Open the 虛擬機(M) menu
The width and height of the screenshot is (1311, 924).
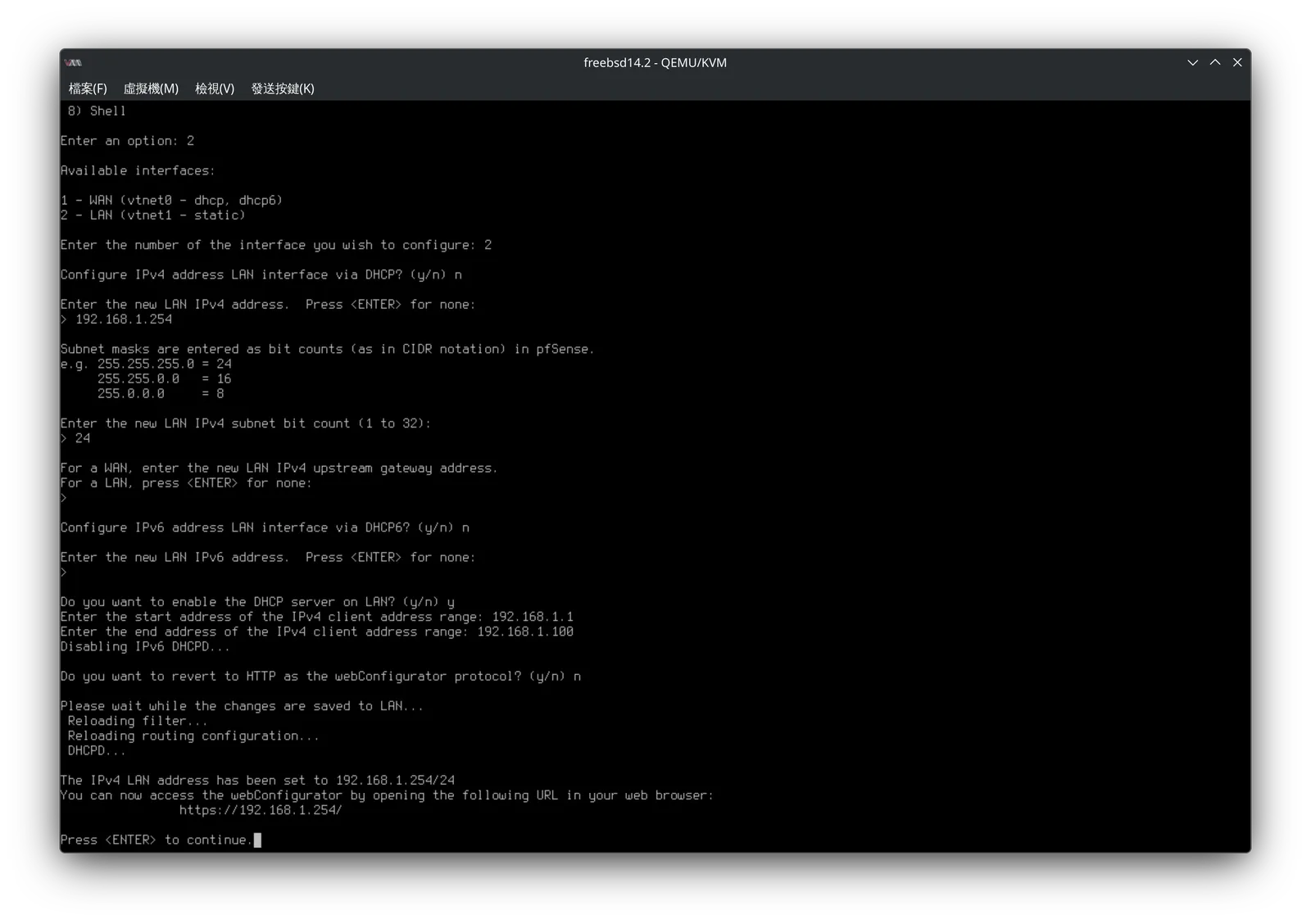click(x=151, y=88)
